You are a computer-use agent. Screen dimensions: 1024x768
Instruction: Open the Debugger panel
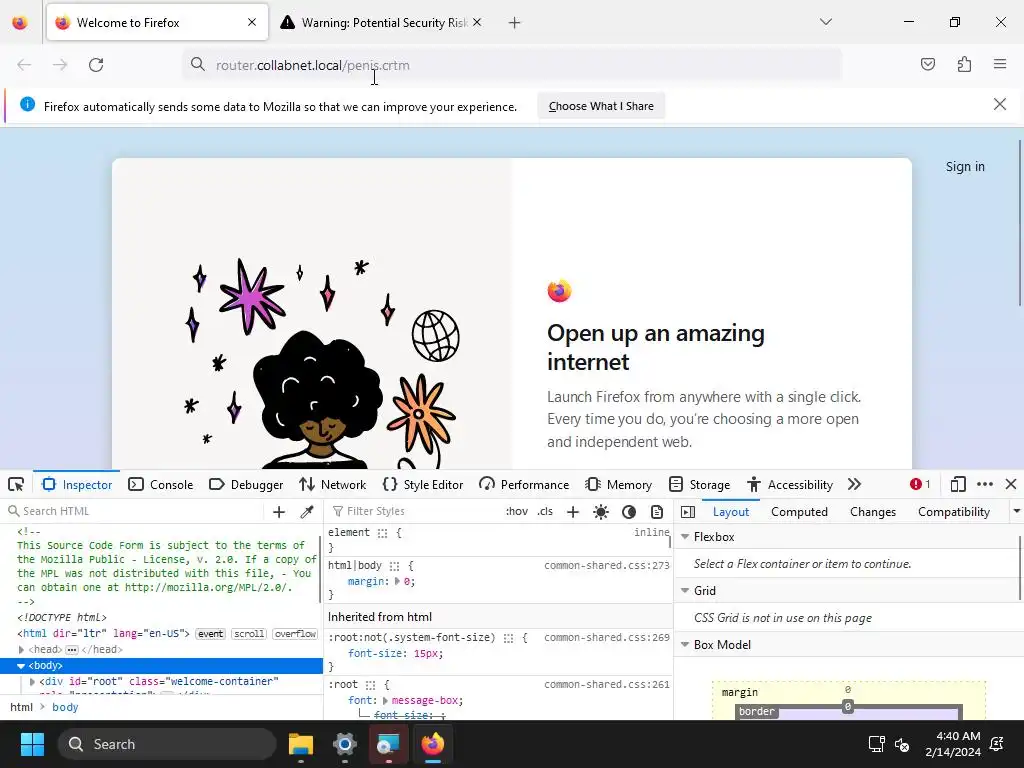tap(246, 485)
